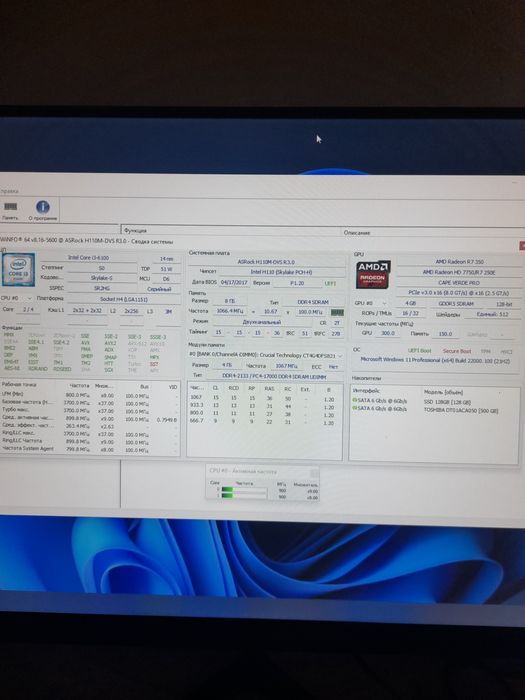
Task: Select the 666.7 row in the timings table
Action: (264, 421)
